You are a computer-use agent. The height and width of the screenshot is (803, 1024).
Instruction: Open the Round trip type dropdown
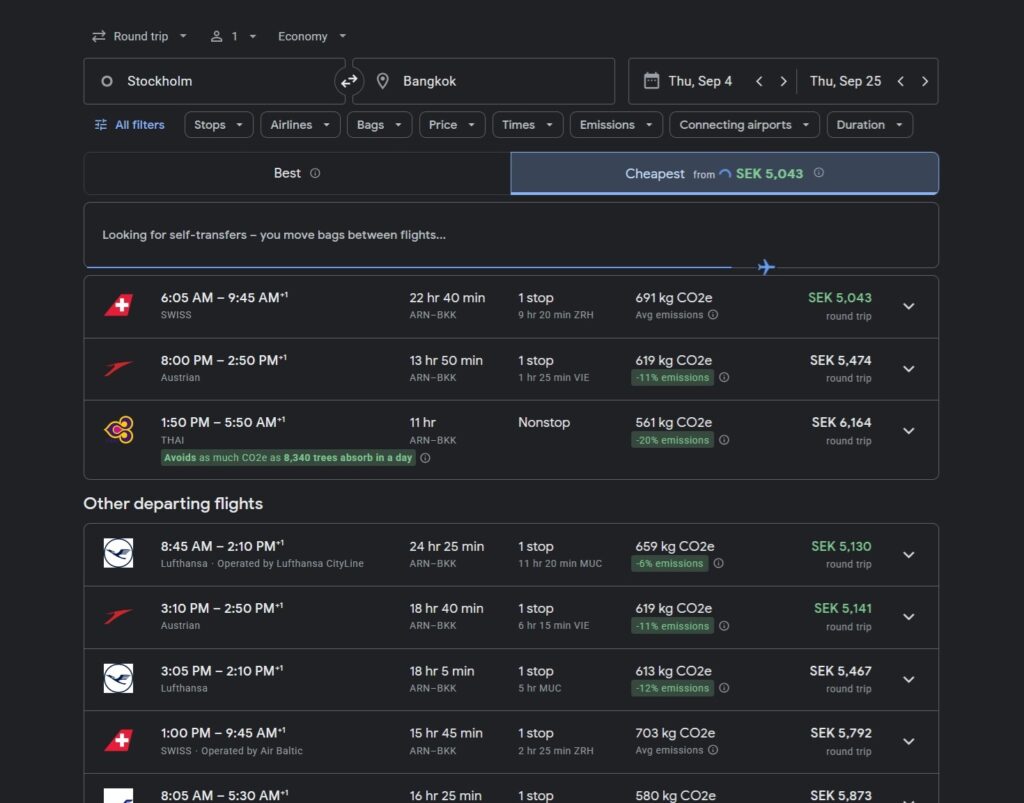tap(140, 37)
